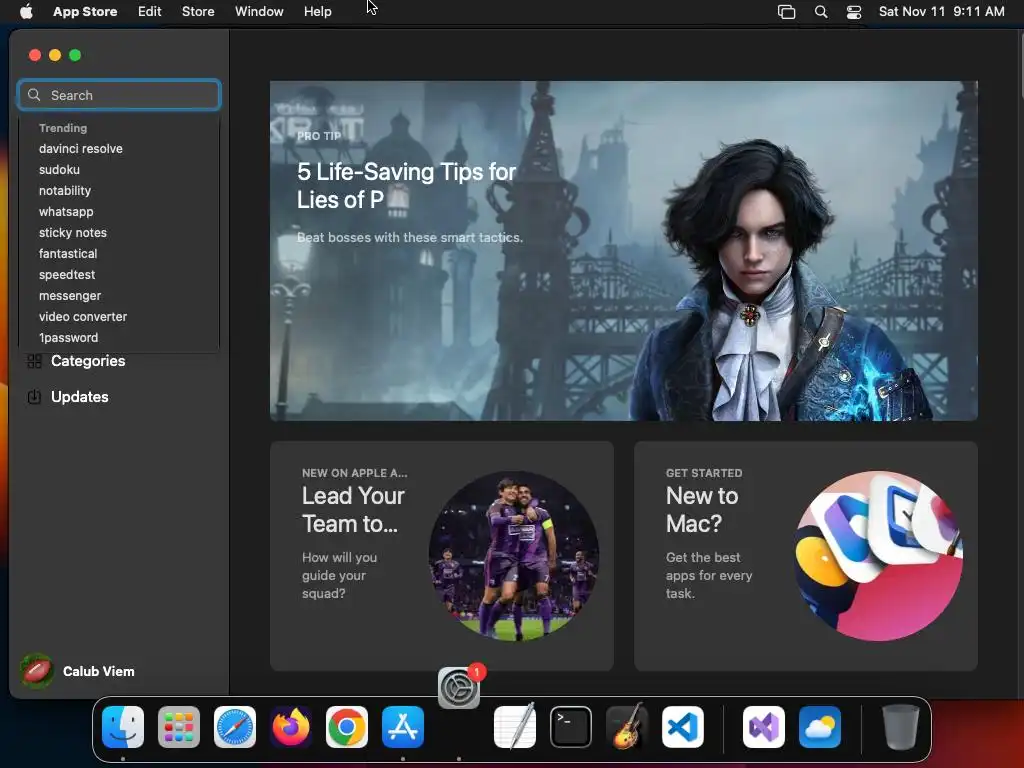Open Visual Studio purple icon in Dock
1024x768 pixels.
click(764, 727)
